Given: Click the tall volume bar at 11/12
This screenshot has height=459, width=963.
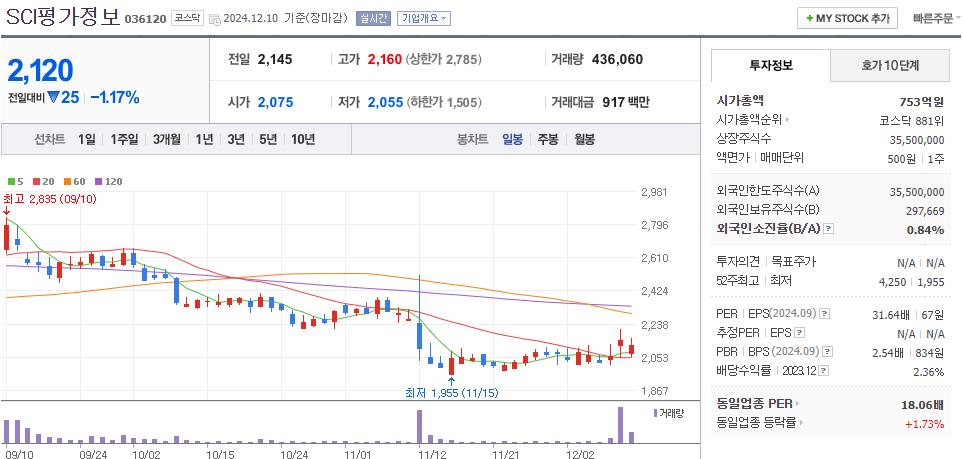Looking at the screenshot, I should pyautogui.click(x=419, y=426).
